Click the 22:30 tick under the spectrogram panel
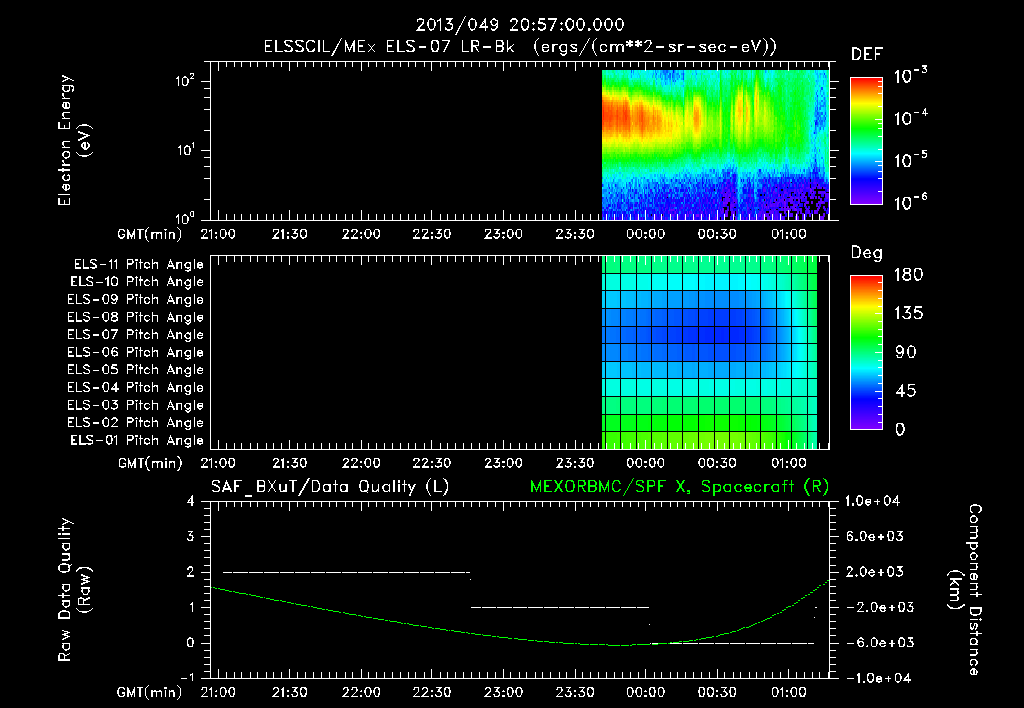The height and width of the screenshot is (708, 1024). click(432, 234)
